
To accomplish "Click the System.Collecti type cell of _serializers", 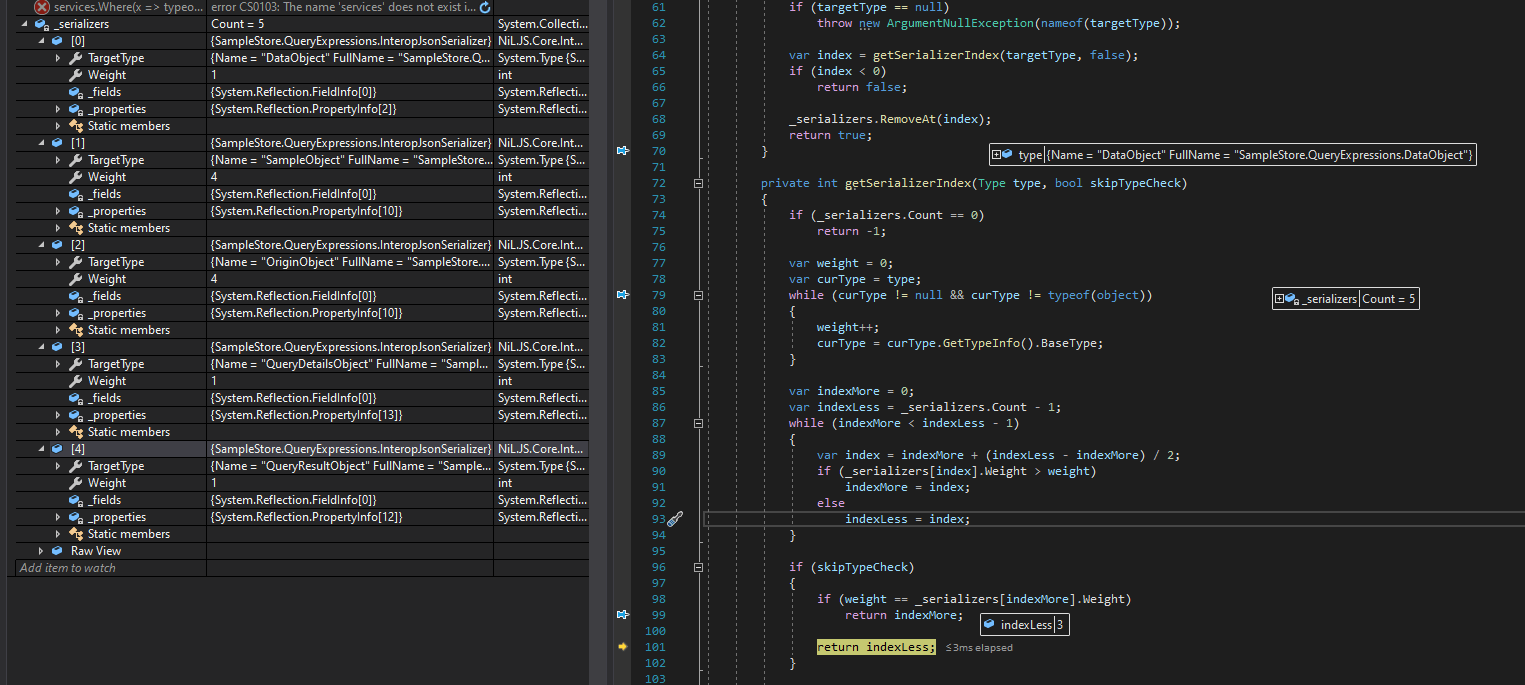I will tap(541, 24).
